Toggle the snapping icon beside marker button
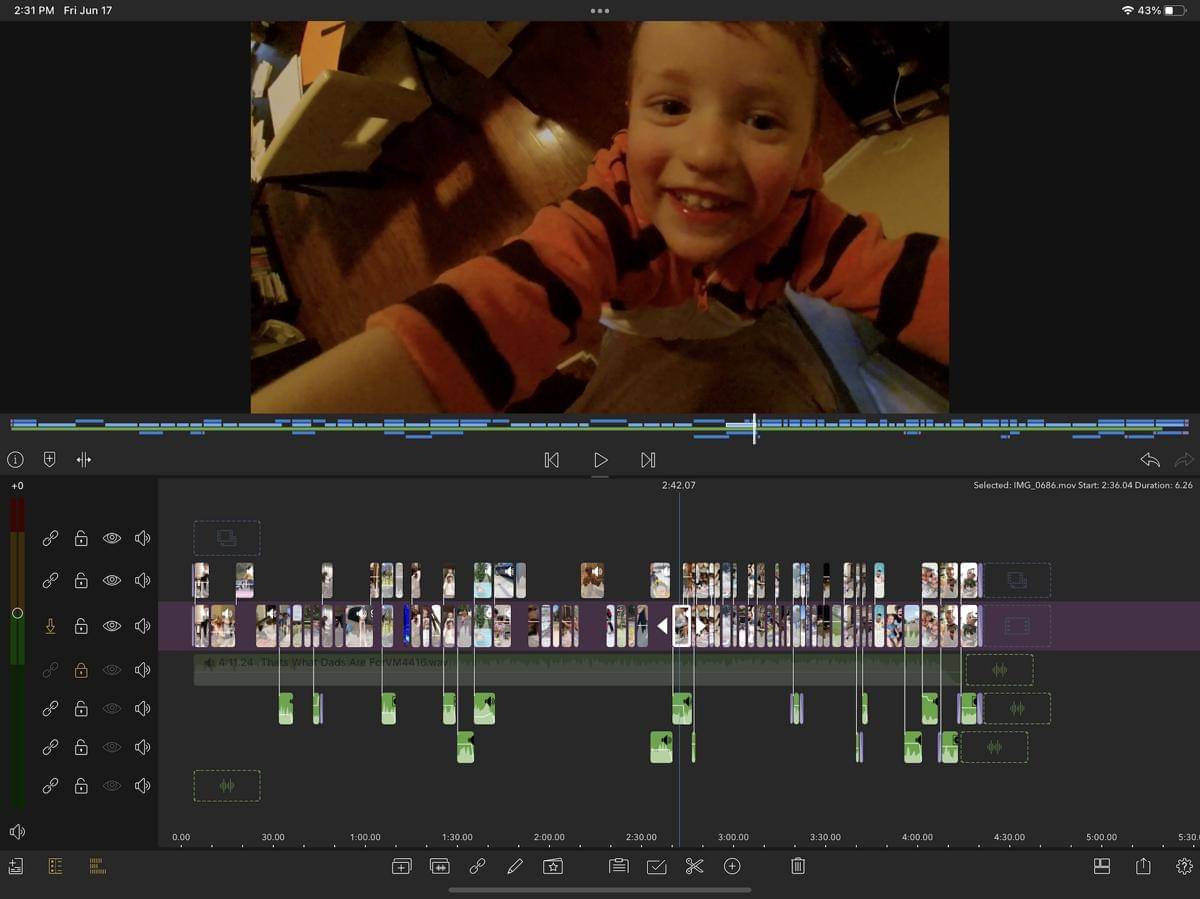The width and height of the screenshot is (1200, 899). coord(84,460)
